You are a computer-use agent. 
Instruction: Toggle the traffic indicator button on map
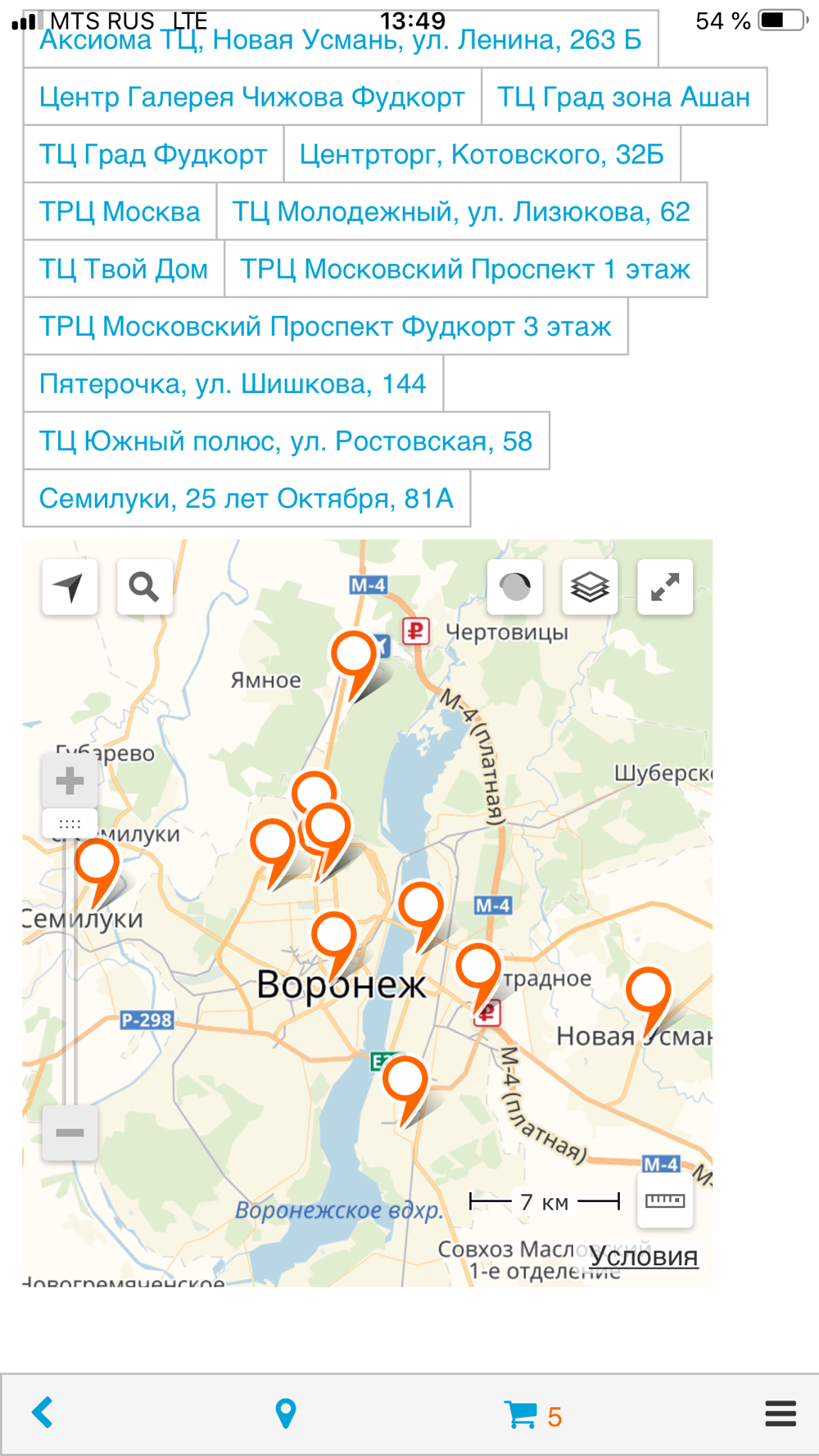(515, 586)
